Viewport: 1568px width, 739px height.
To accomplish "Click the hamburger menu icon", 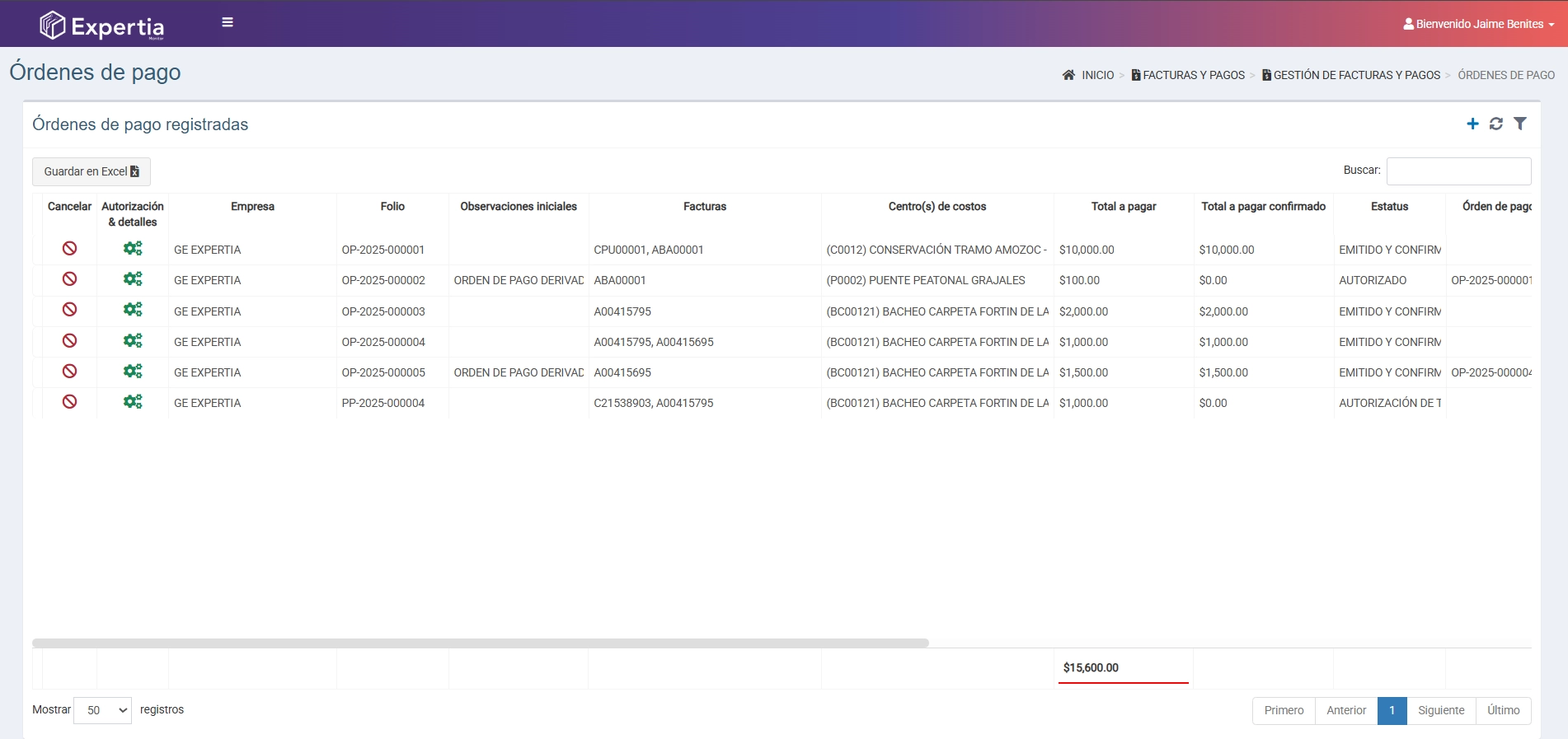I will (228, 23).
